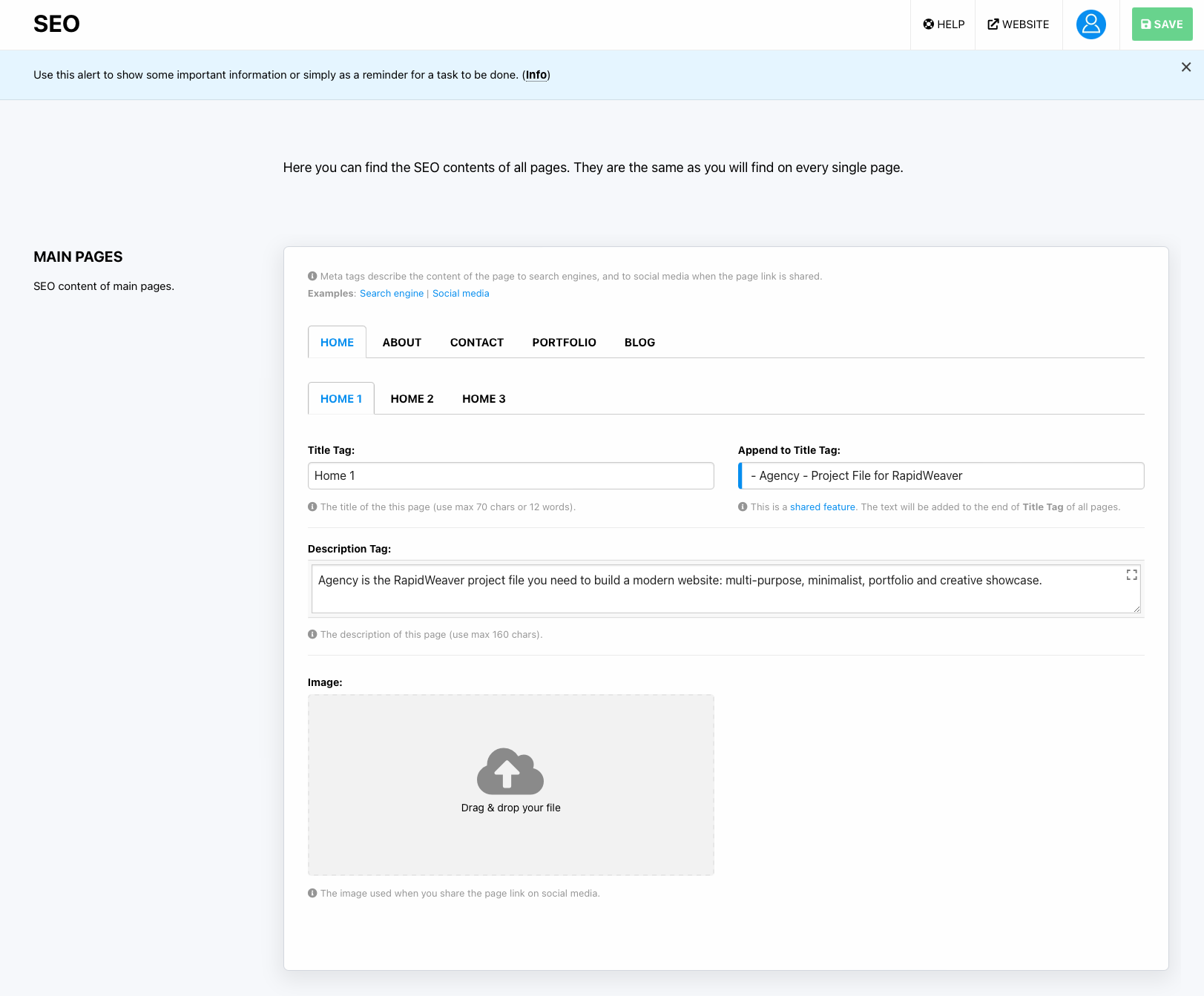
Task: Click the user profile avatar icon
Action: tap(1090, 24)
